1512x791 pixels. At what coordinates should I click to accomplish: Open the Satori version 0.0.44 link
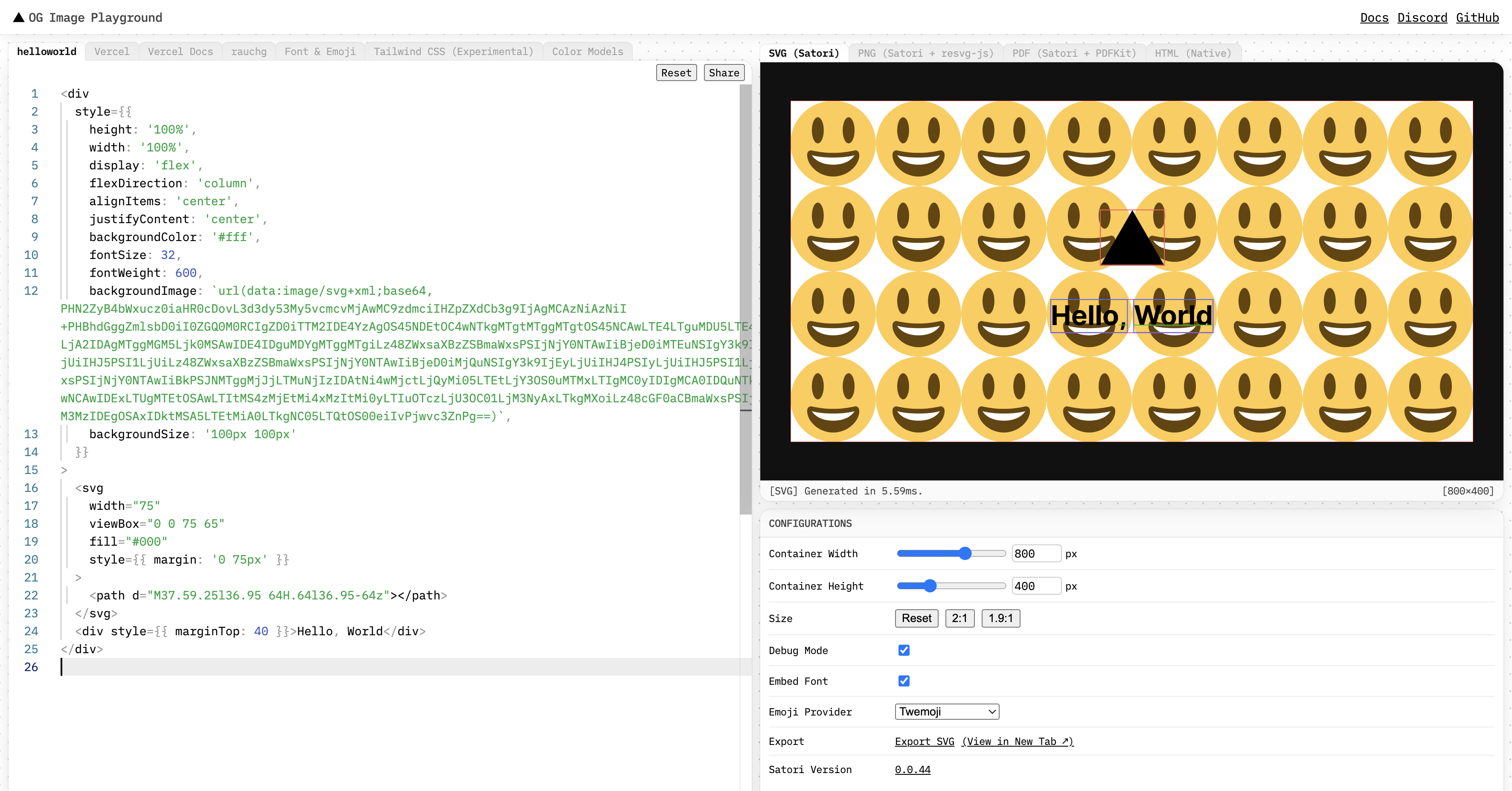coord(912,769)
